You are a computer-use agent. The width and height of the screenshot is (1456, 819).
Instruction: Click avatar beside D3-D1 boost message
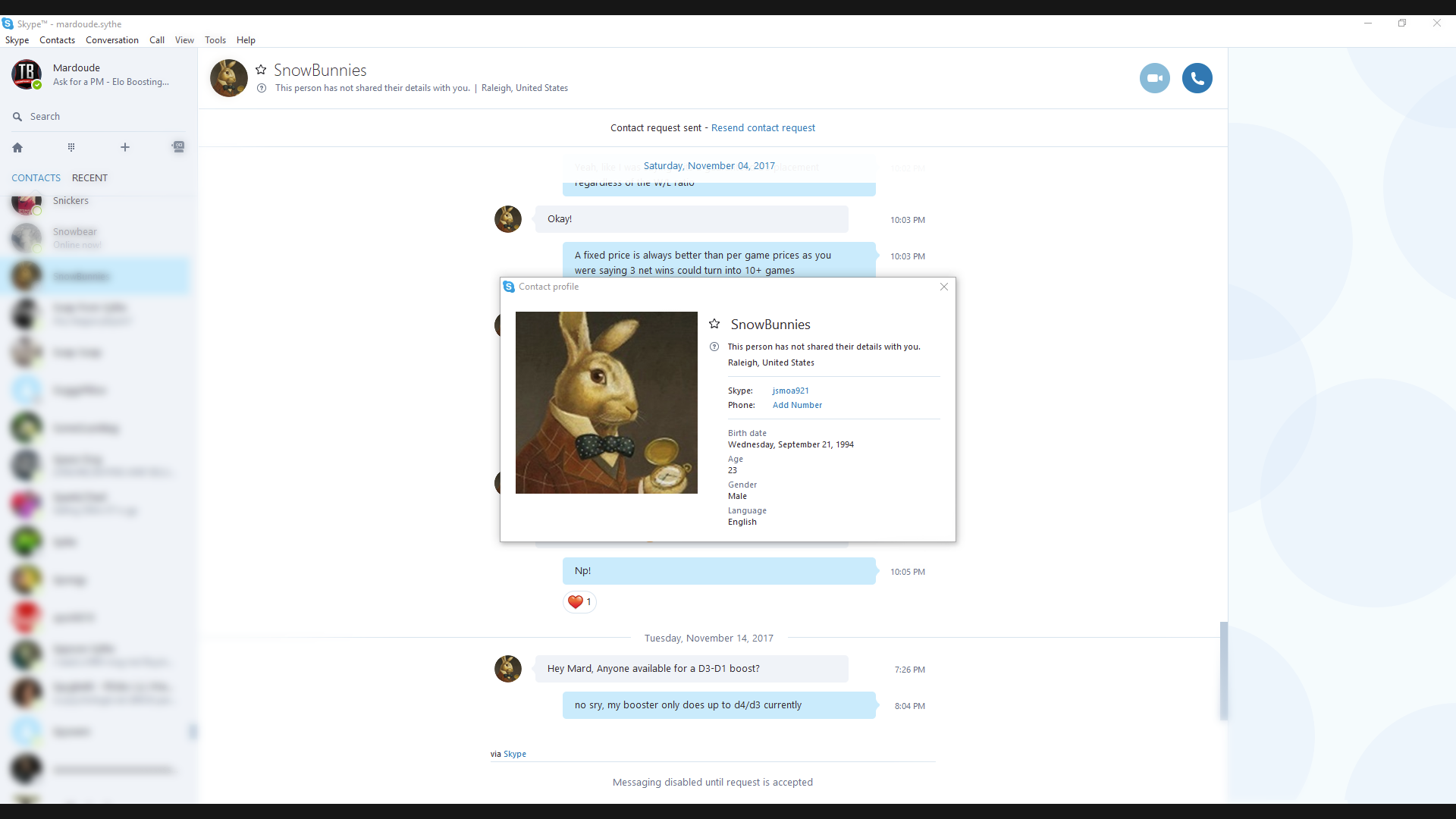pos(508,669)
